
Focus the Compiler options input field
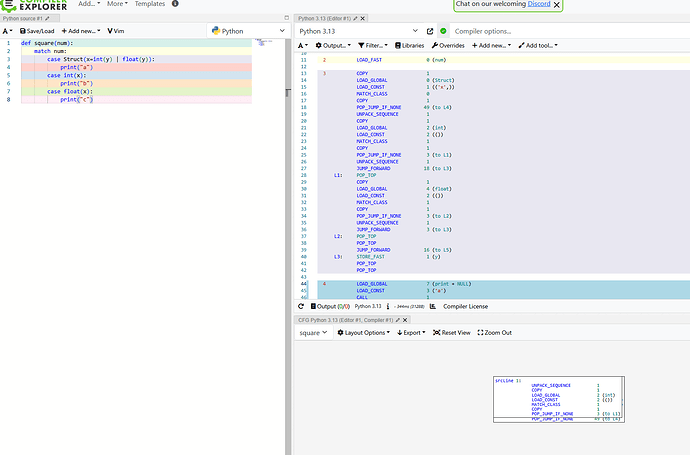570,31
